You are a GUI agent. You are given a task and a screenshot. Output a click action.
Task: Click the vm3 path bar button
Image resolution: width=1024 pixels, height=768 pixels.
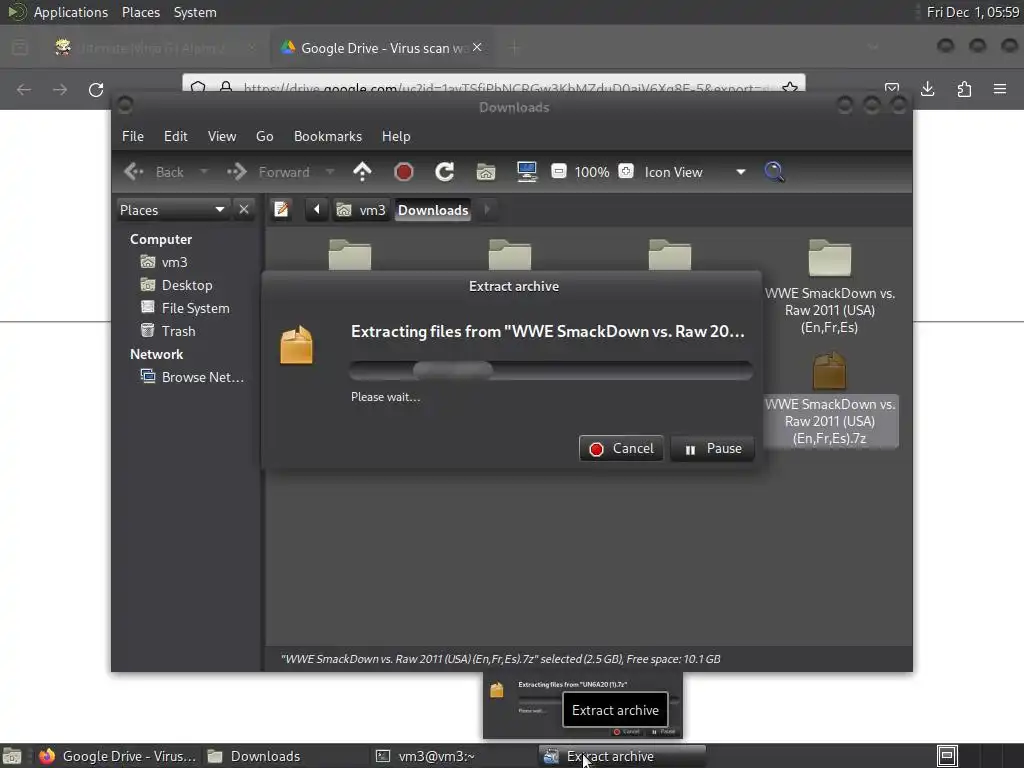361,210
